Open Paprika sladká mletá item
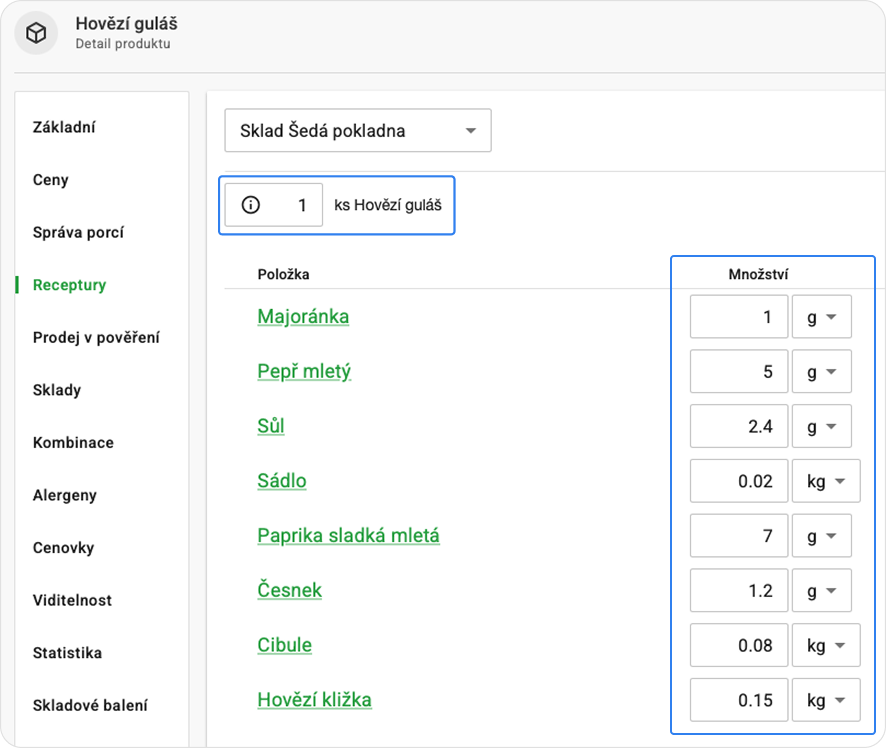 (348, 536)
